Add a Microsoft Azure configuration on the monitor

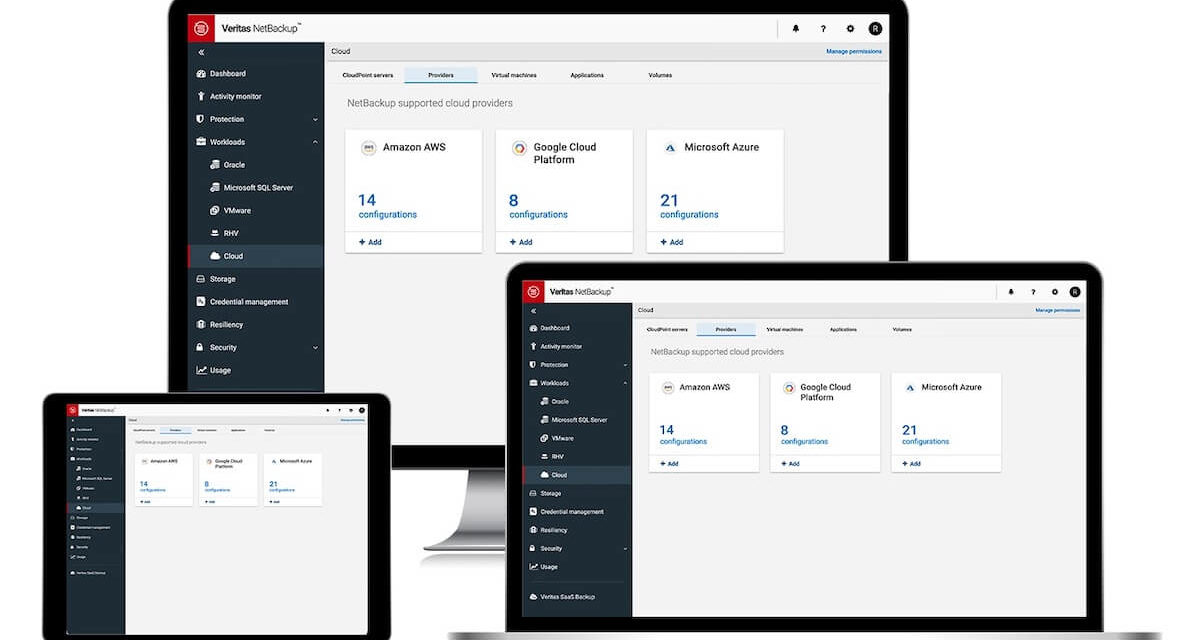pos(672,242)
